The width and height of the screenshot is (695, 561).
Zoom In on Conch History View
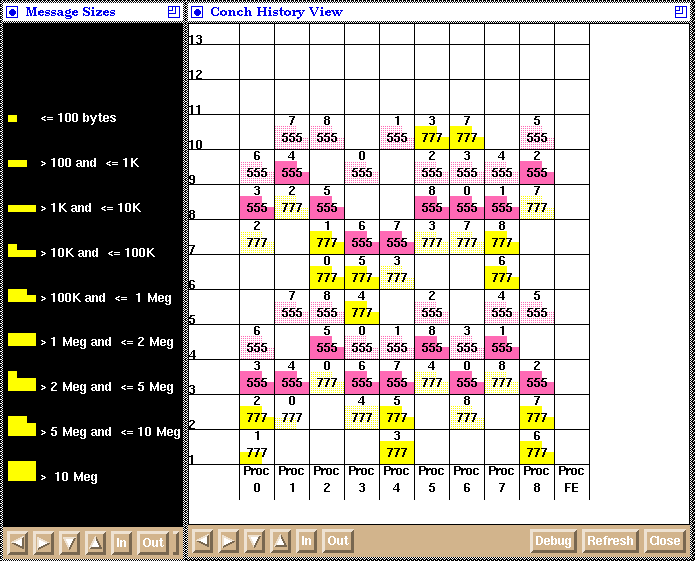(x=307, y=541)
